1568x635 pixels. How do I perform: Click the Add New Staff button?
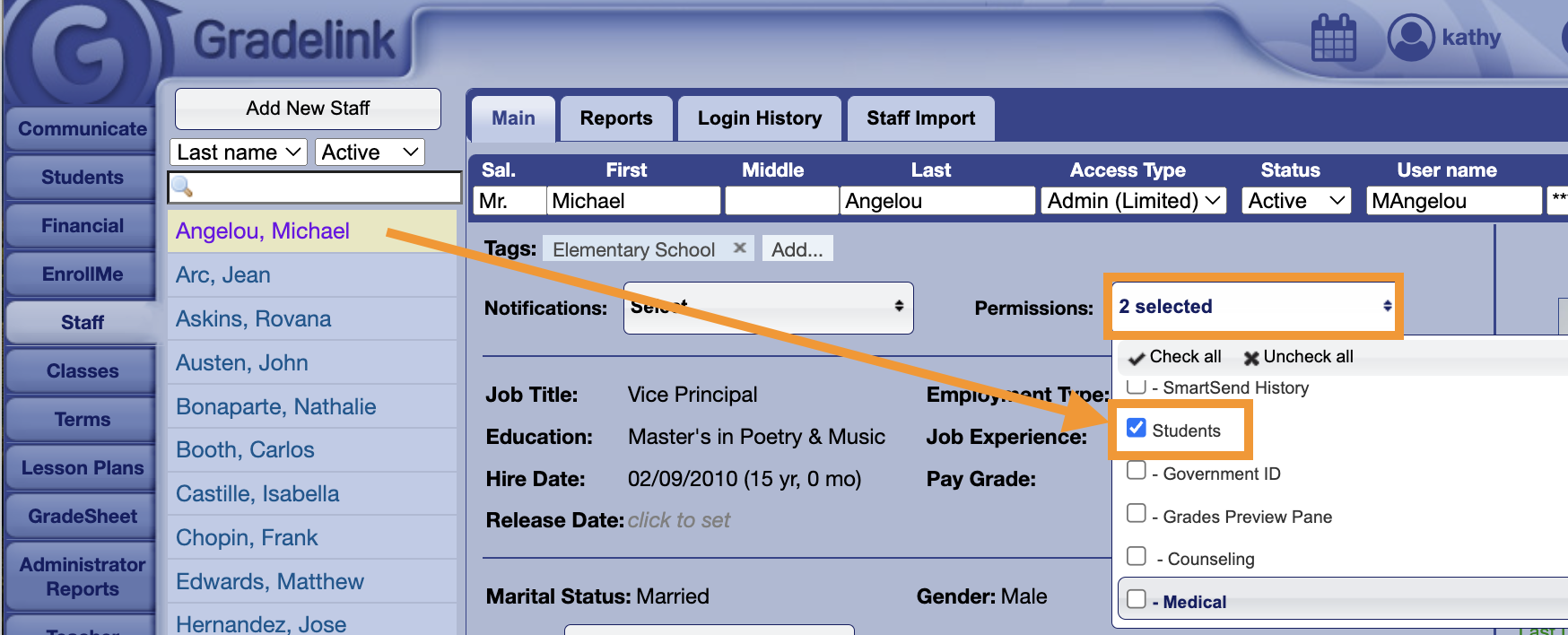(x=308, y=109)
